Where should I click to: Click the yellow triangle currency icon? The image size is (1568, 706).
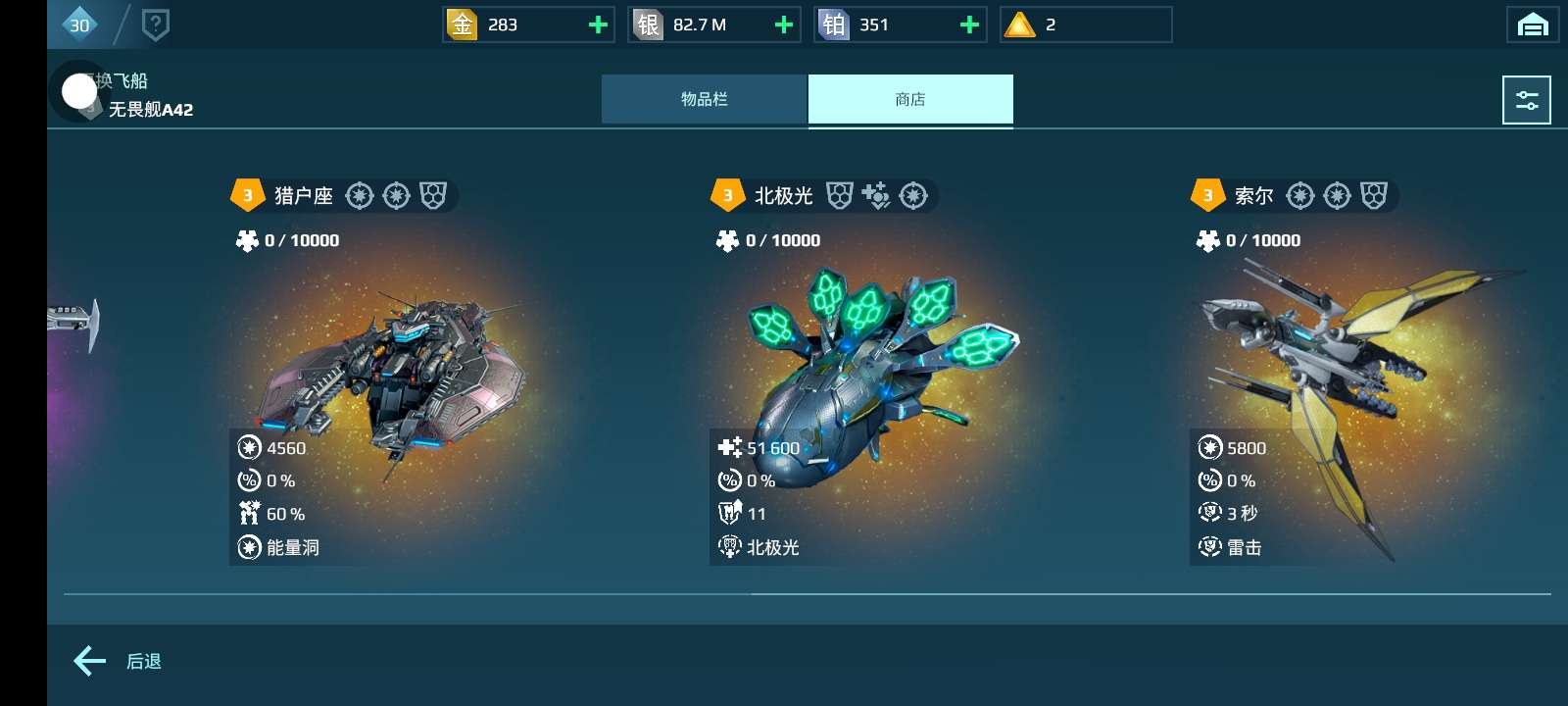coord(1020,25)
